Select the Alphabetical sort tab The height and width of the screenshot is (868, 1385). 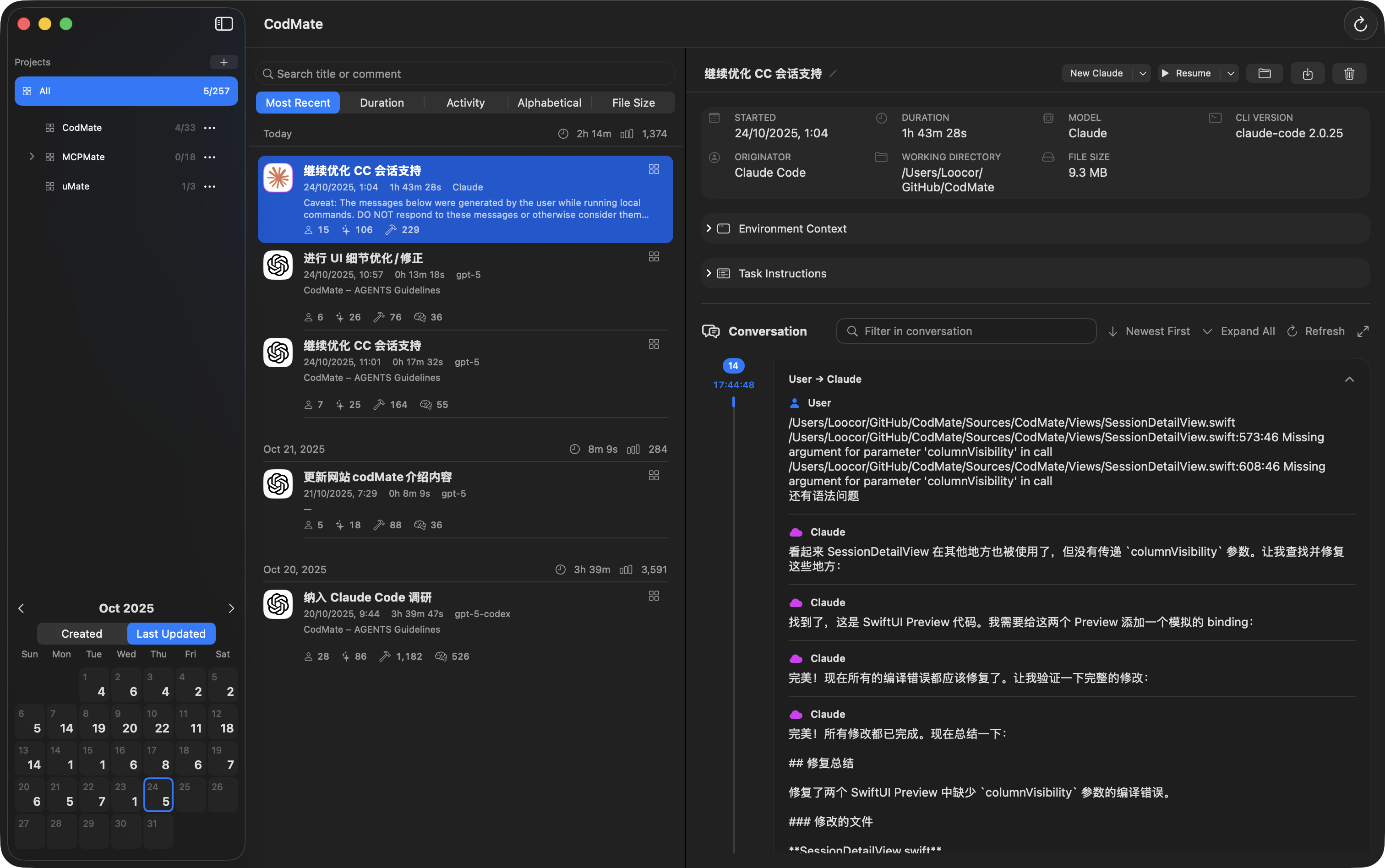tap(549, 102)
